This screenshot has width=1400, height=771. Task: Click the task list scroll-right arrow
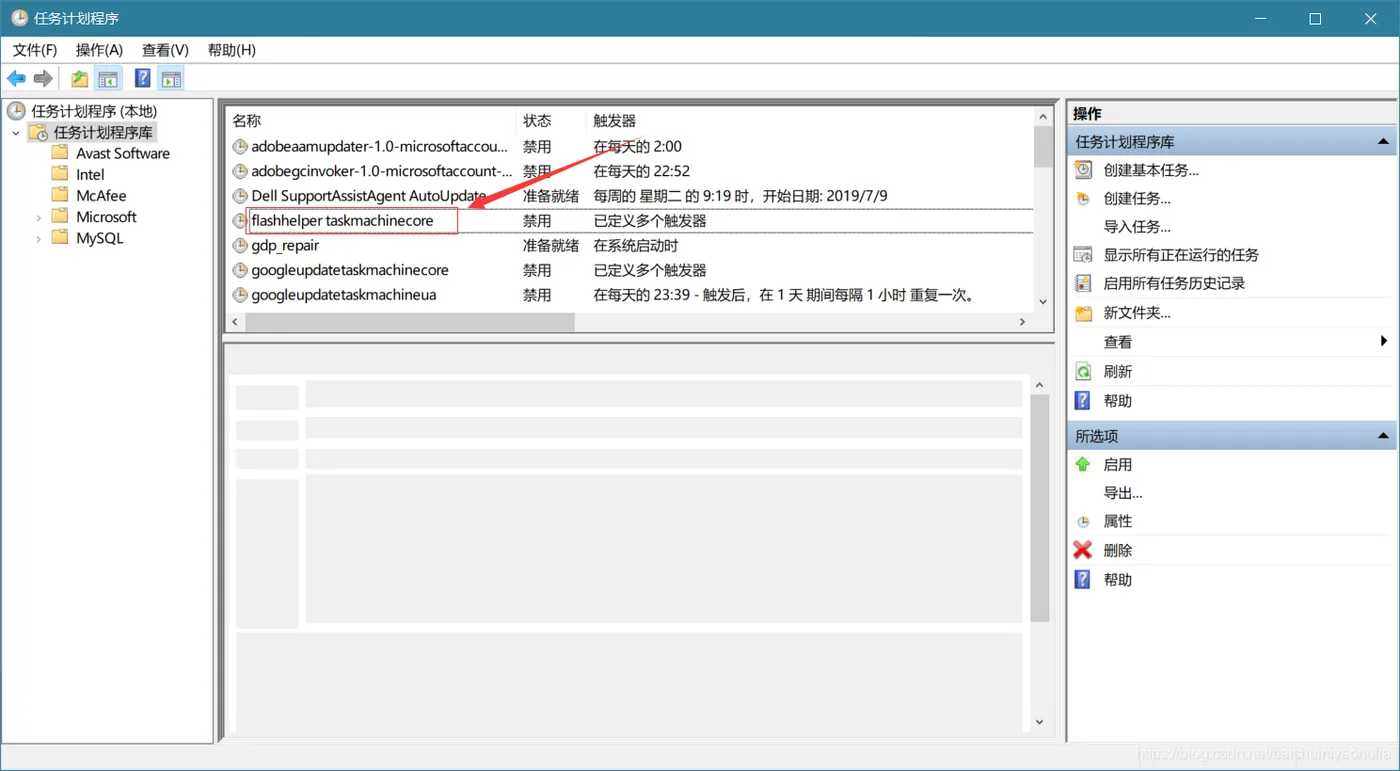1022,322
